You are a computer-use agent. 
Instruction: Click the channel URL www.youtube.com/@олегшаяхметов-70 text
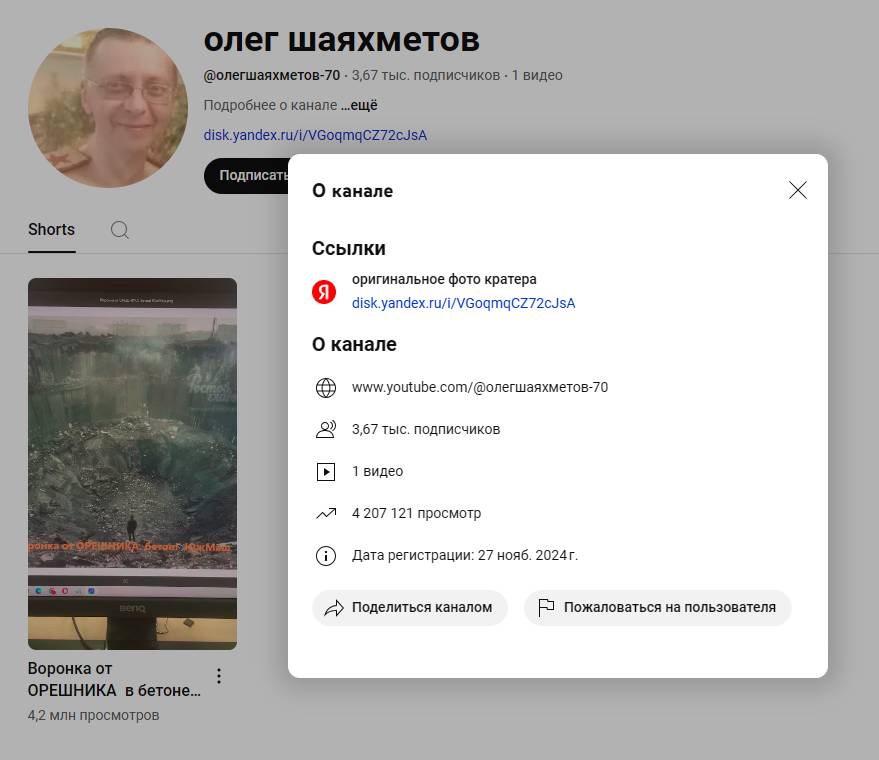click(x=480, y=387)
